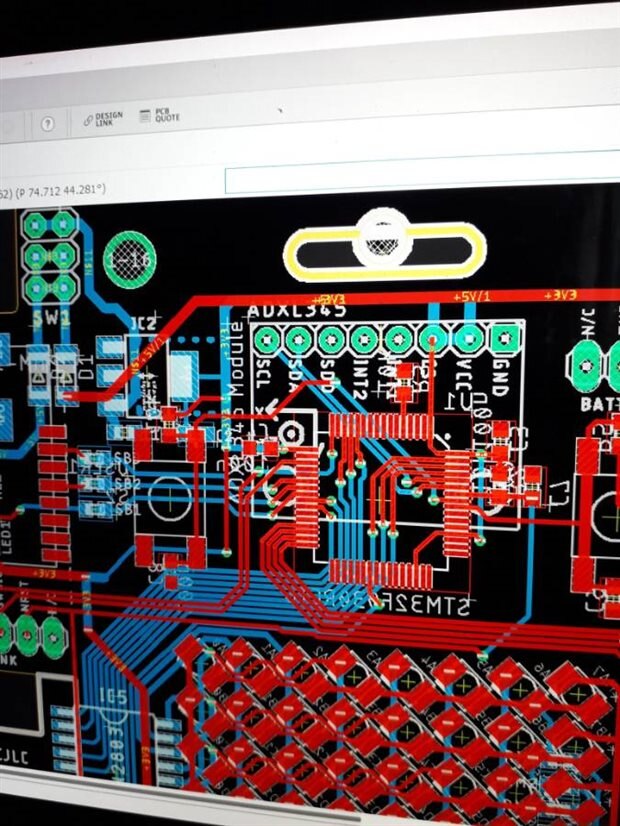
Task: Click the SB1 solder bridge label
Action: [129, 509]
